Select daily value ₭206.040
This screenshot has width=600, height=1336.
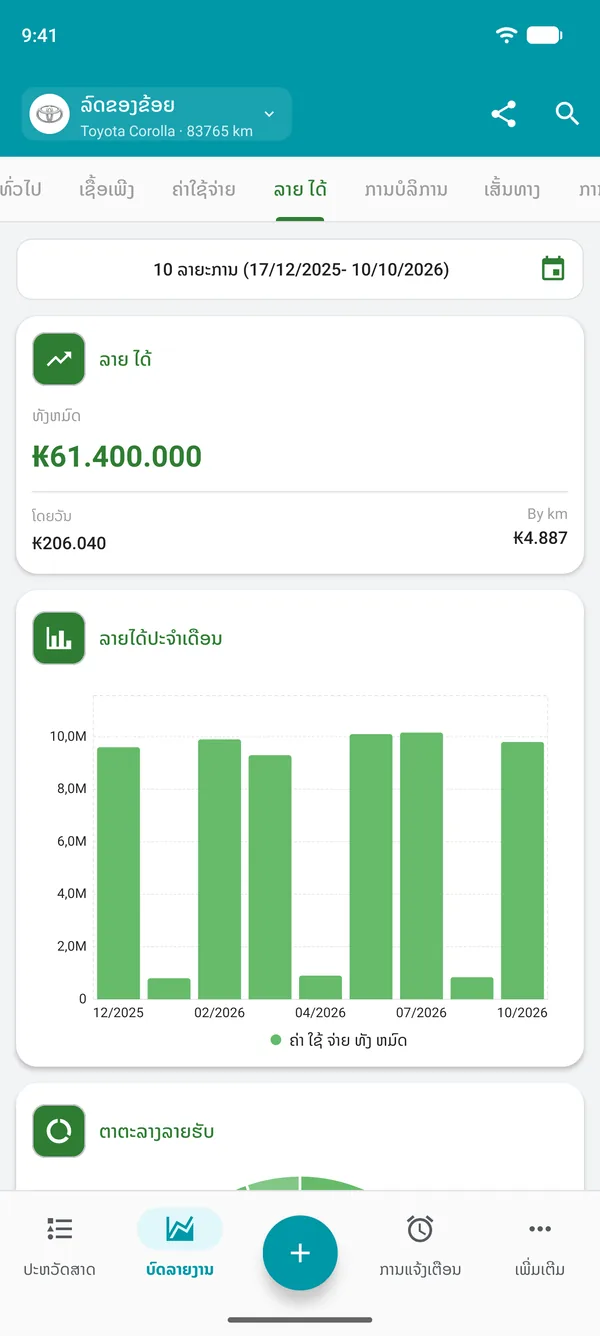tap(69, 544)
